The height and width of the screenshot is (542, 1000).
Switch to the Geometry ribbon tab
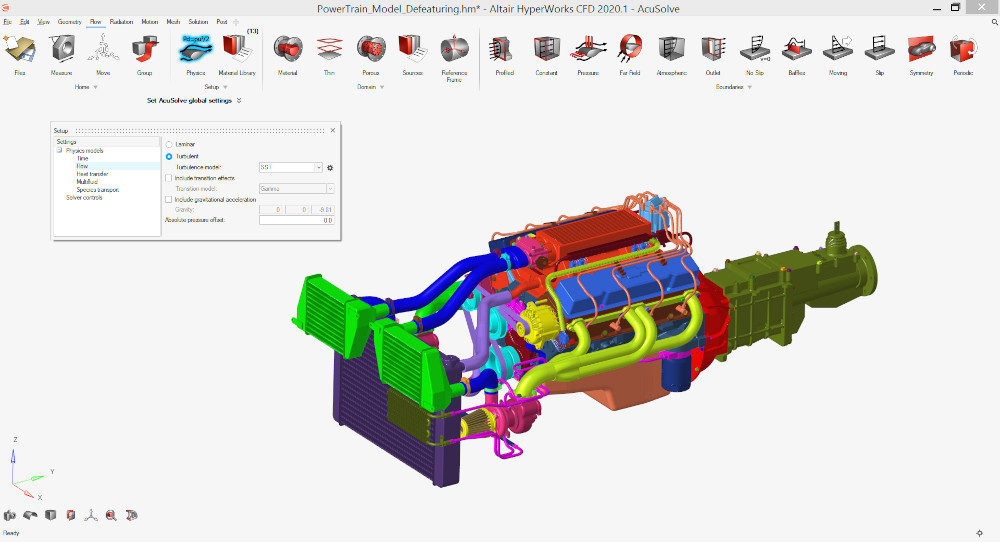70,22
